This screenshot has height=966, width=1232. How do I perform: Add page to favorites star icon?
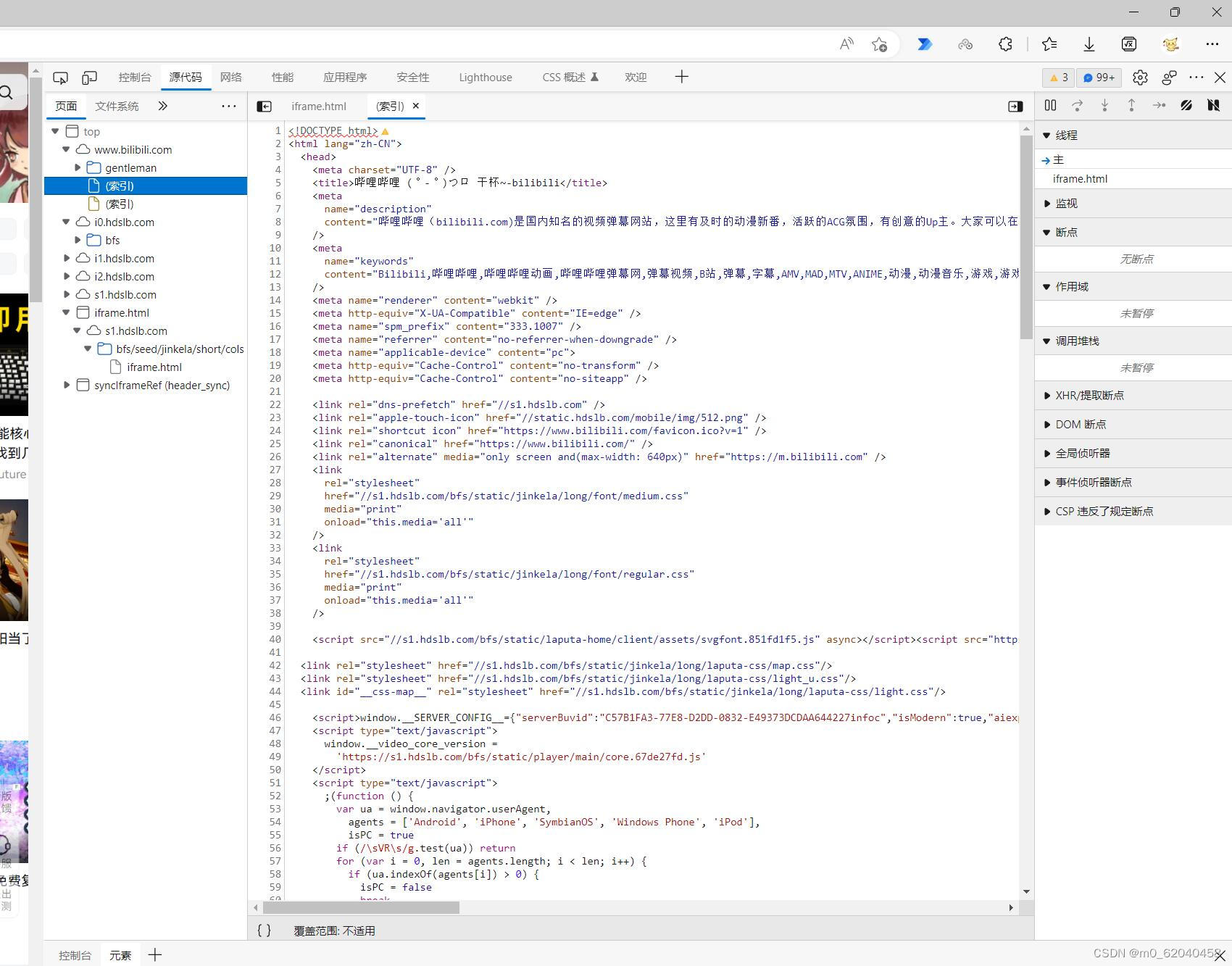coord(880,44)
